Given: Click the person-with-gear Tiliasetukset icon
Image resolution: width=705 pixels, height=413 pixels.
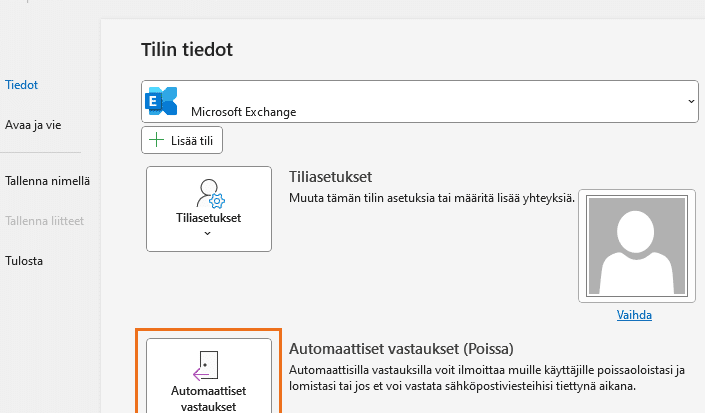Looking at the screenshot, I should point(210,194).
